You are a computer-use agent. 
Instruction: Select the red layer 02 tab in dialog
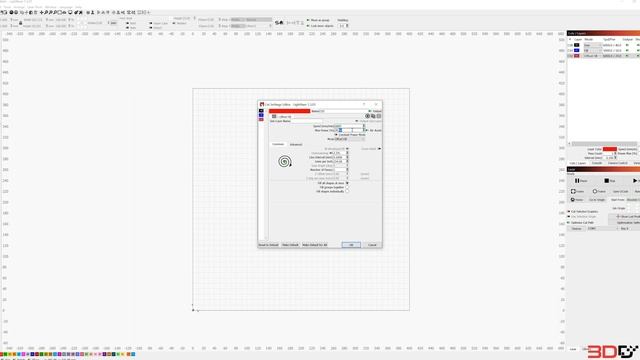tap(261, 120)
